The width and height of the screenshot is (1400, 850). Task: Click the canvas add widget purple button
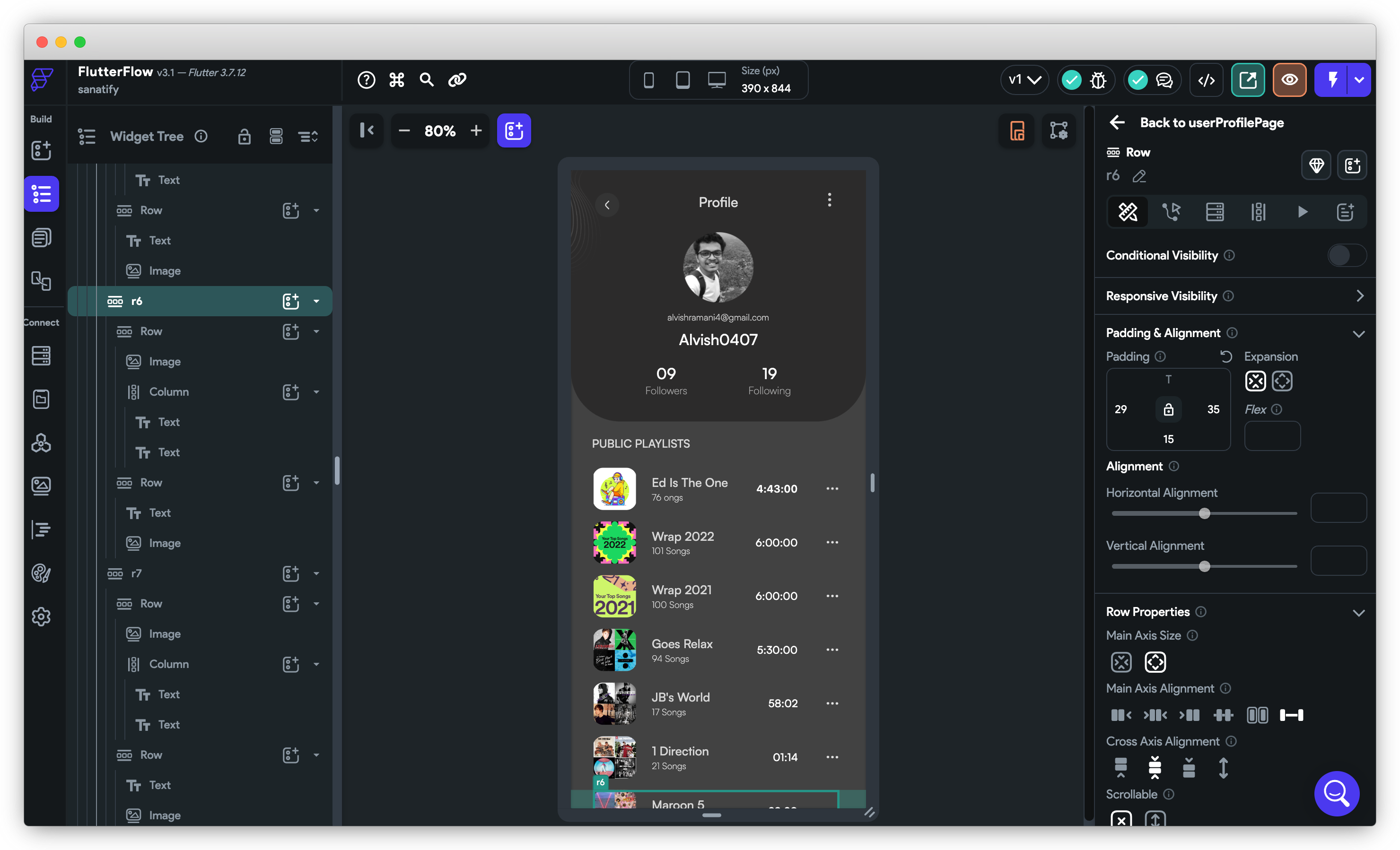(514, 130)
